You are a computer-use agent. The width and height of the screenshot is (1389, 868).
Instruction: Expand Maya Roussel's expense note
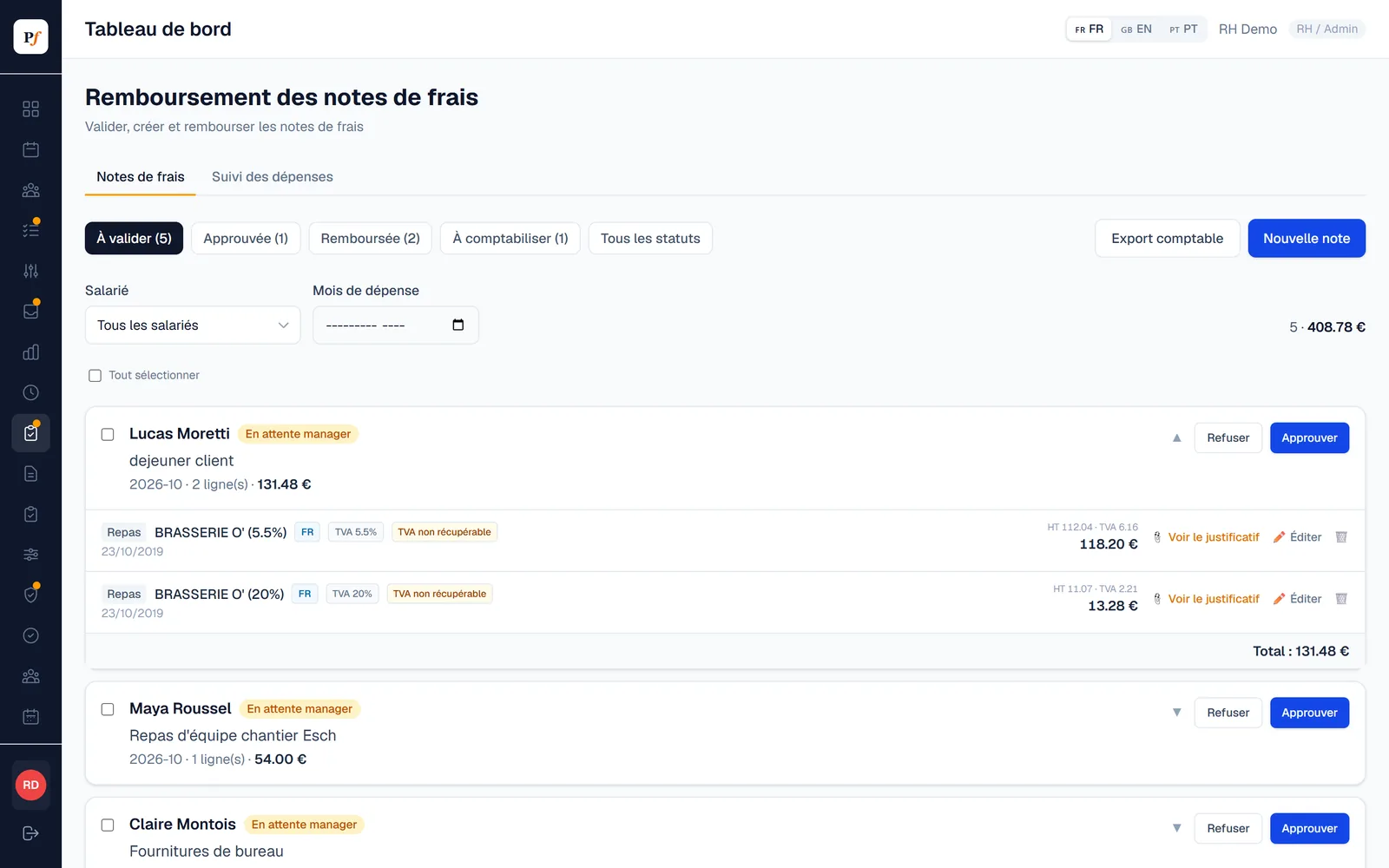pos(1177,713)
